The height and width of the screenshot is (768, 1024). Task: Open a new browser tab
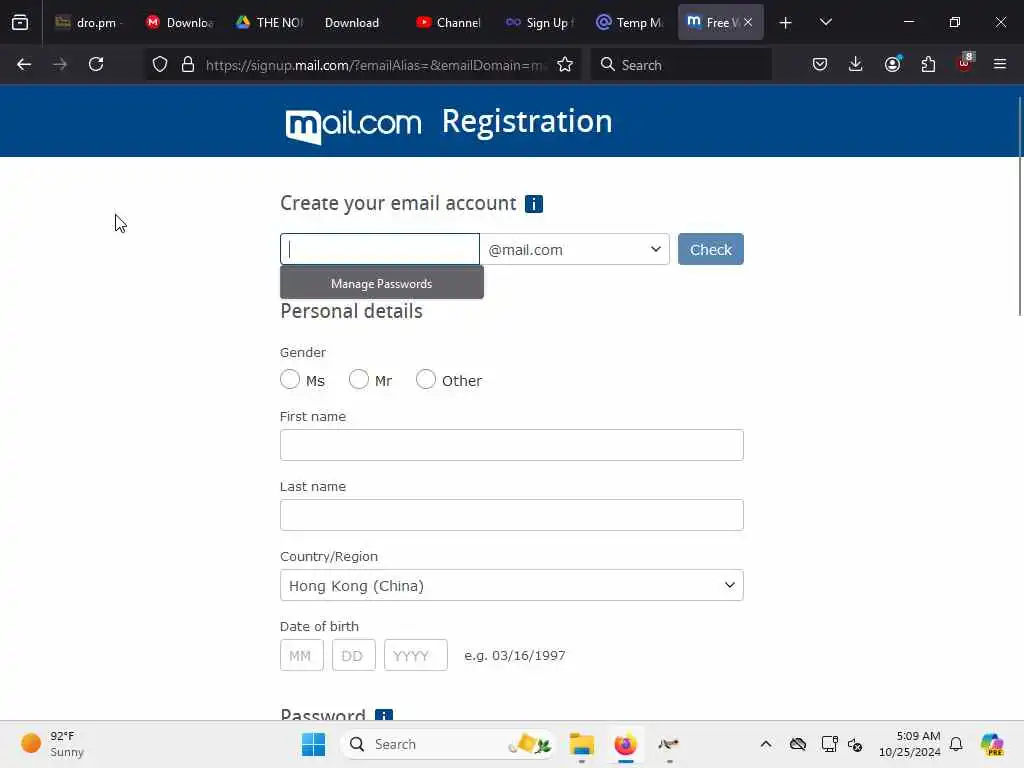pyautogui.click(x=786, y=23)
